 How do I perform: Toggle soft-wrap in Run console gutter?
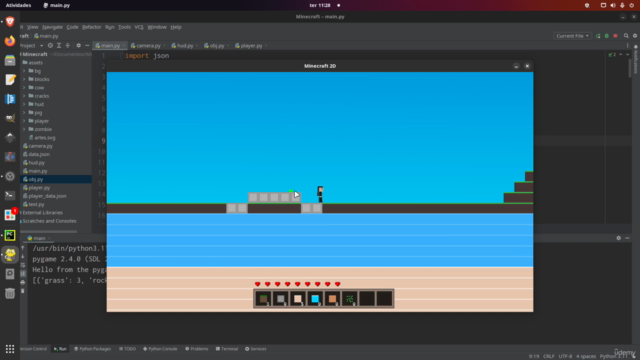[23, 265]
